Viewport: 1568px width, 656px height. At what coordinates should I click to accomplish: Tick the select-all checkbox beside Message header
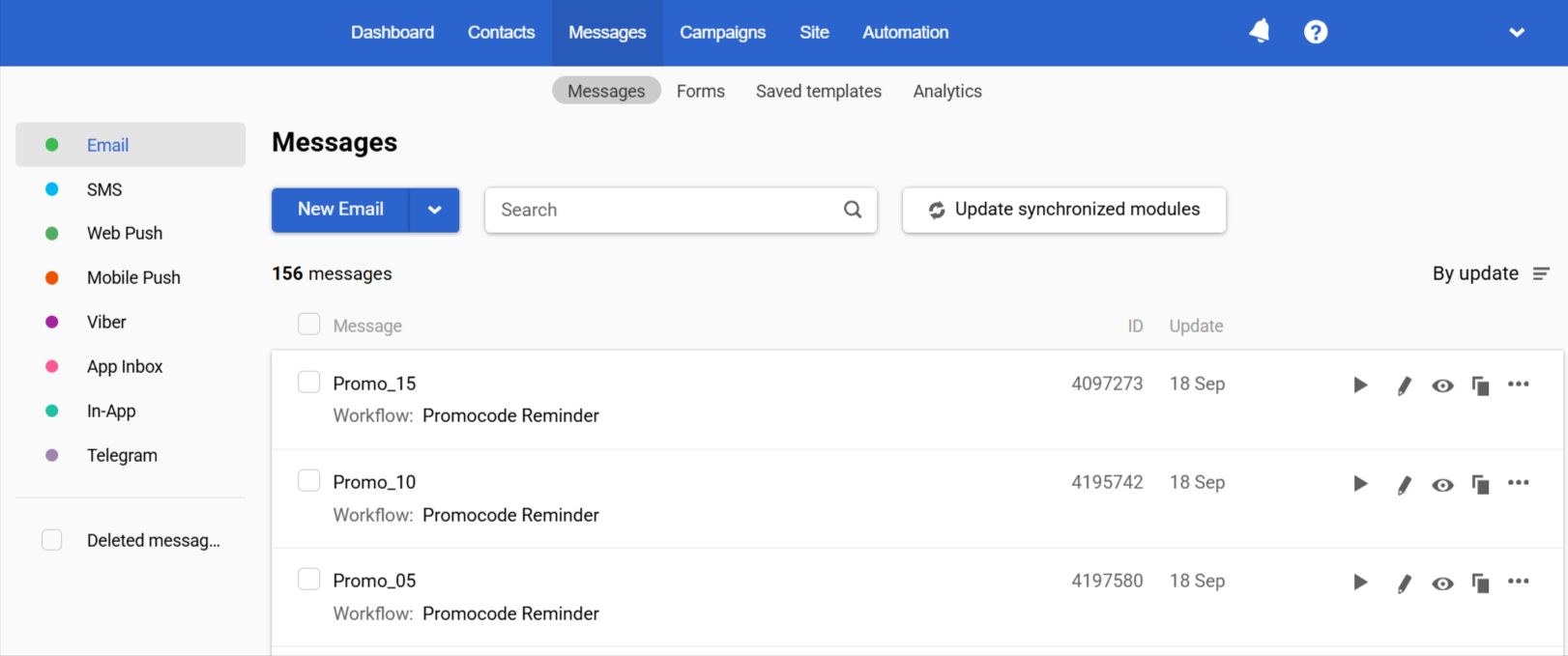point(308,324)
